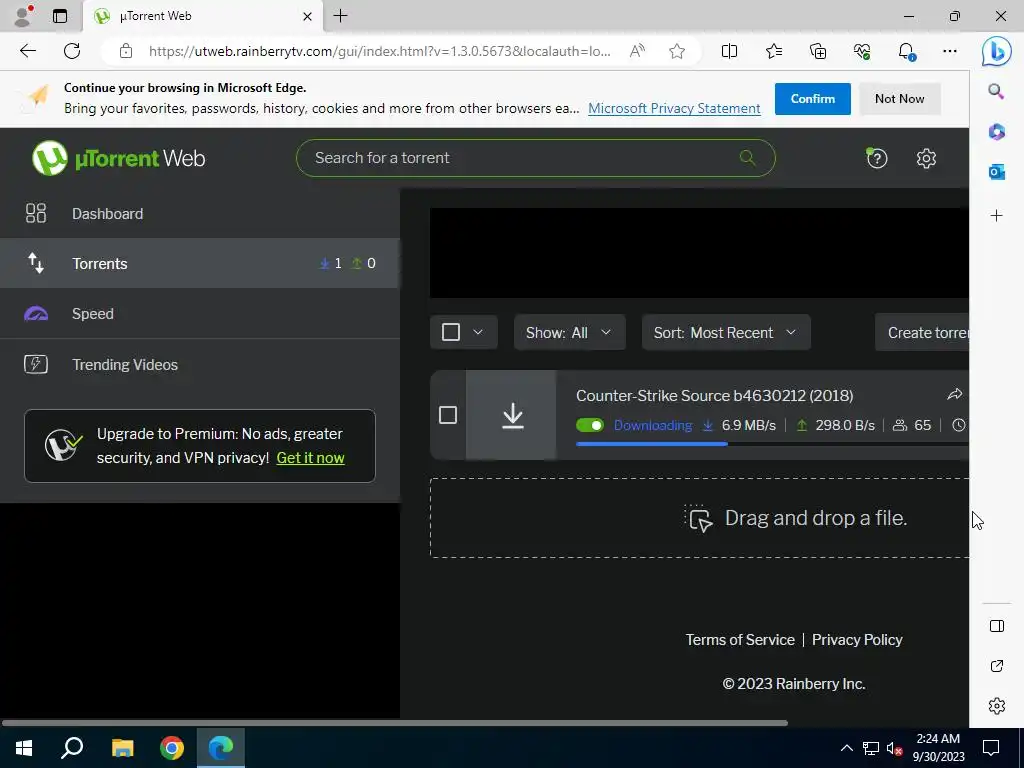Viewport: 1024px width, 768px height.
Task: Show hidden system tray icons
Action: pos(846,748)
